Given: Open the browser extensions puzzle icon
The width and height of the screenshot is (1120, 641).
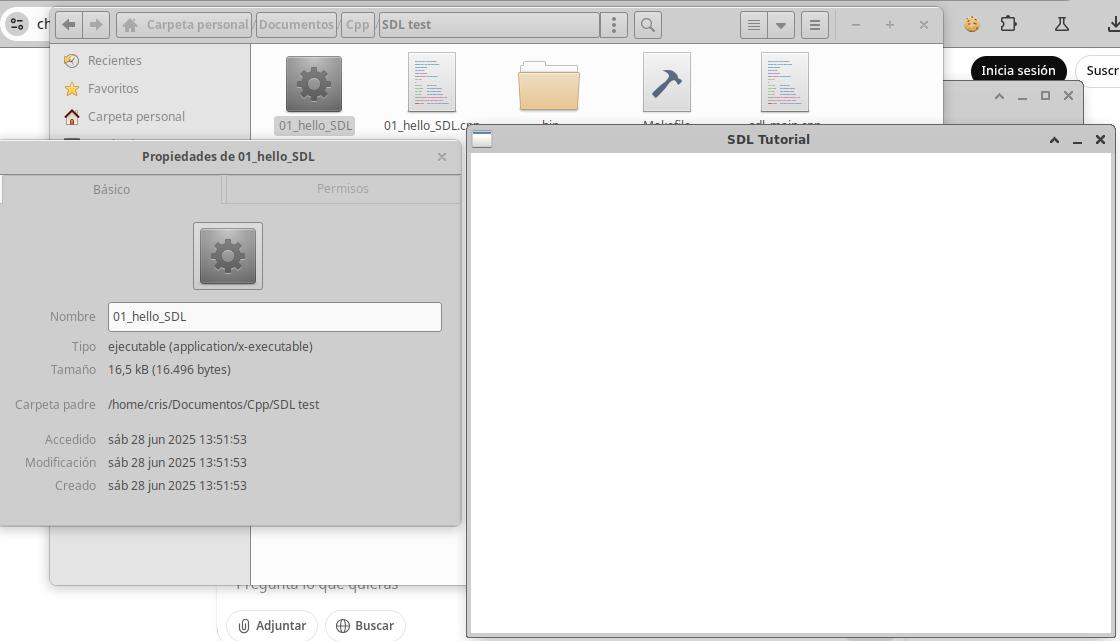Looking at the screenshot, I should tap(1009, 24).
